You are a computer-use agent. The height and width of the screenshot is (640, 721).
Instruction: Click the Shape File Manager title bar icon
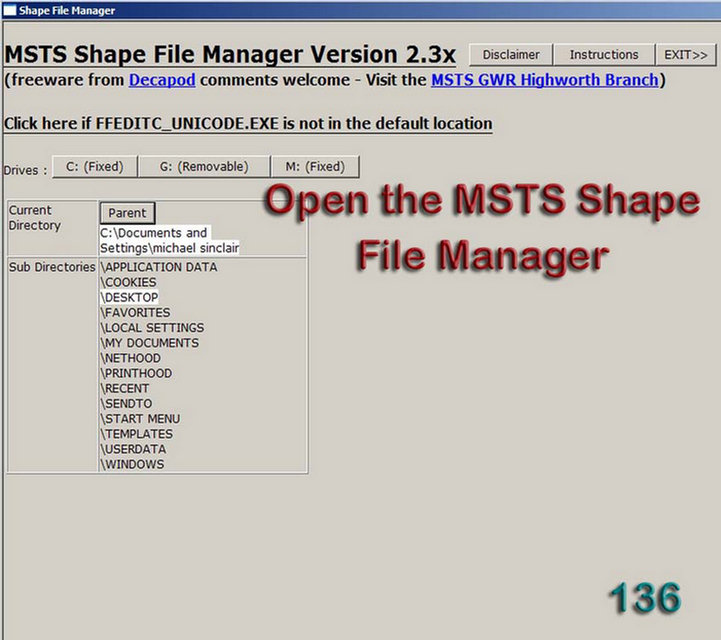[x=10, y=10]
